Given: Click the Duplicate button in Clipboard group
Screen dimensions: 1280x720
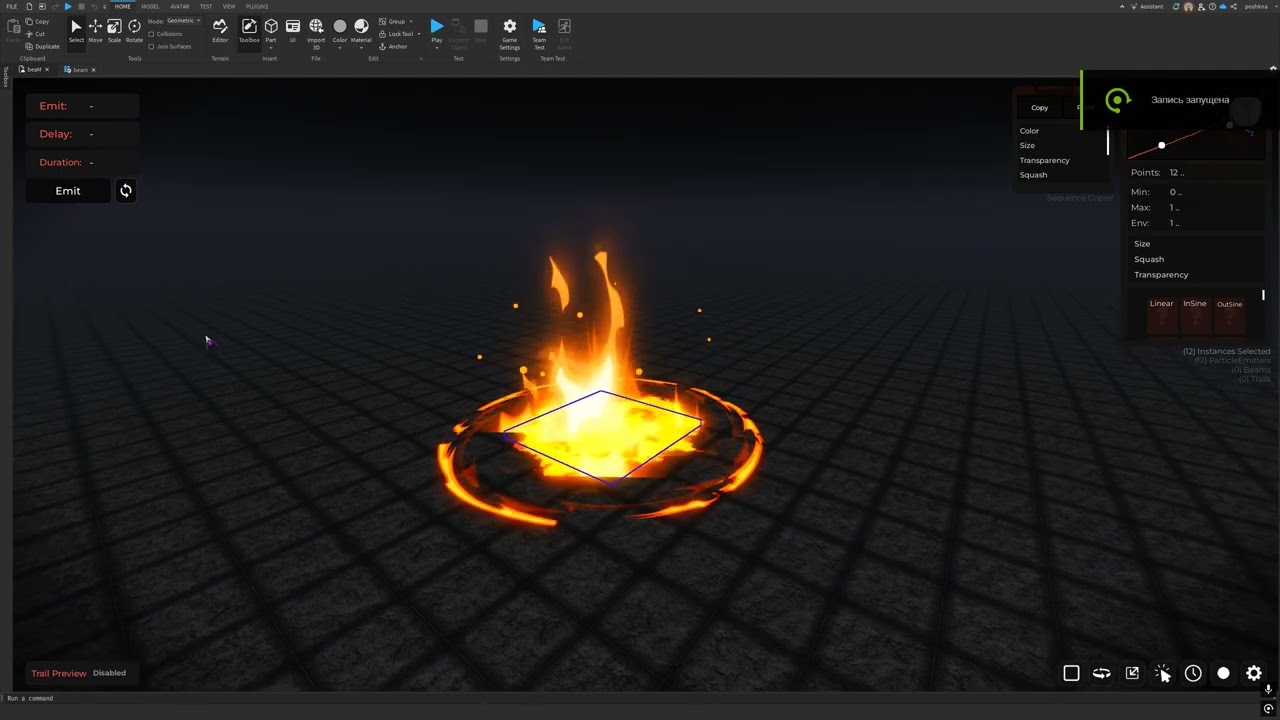Looking at the screenshot, I should point(42,46).
